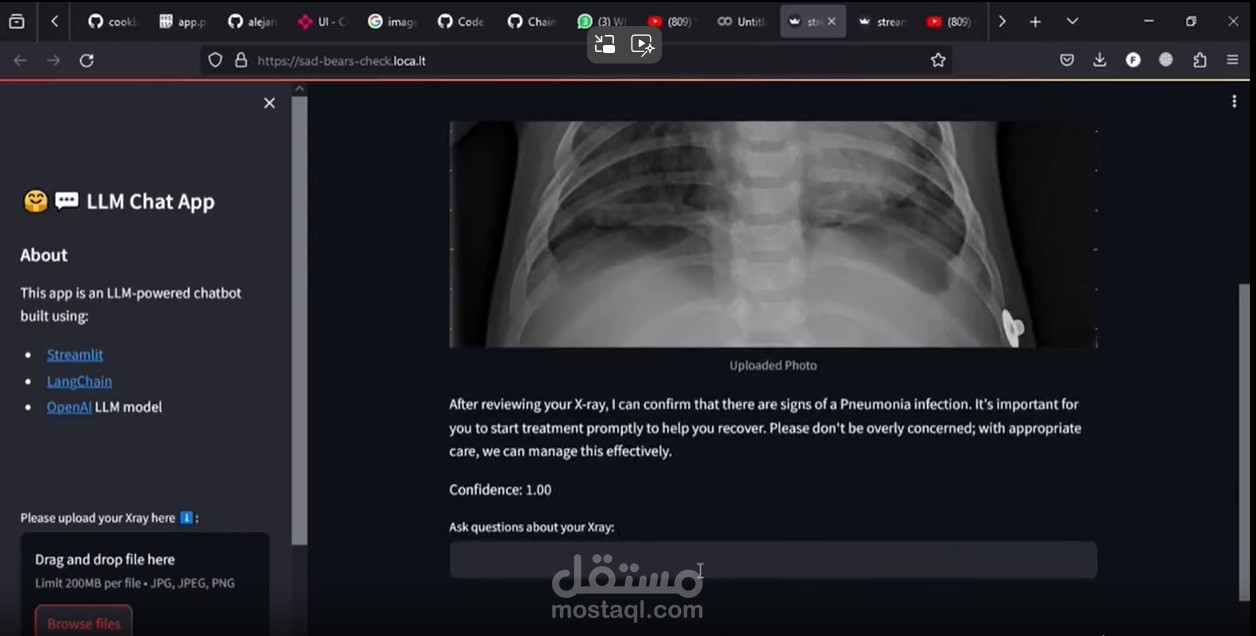The height and width of the screenshot is (636, 1256).
Task: Open the Firefox account profile icon
Action: 1133,60
